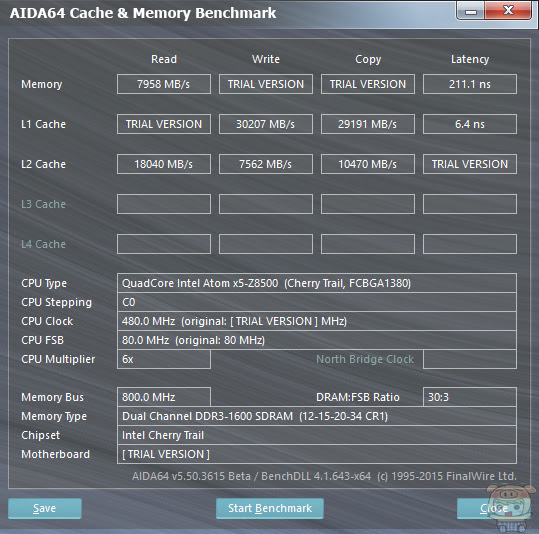This screenshot has height=534, width=539.
Task: Select Memory Read value 7958 MB/s
Action: pyautogui.click(x=164, y=84)
